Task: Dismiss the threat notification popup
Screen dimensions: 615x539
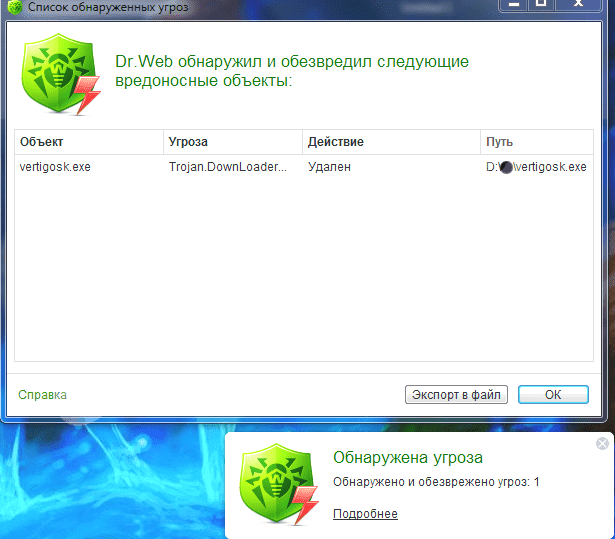Action: [602, 444]
